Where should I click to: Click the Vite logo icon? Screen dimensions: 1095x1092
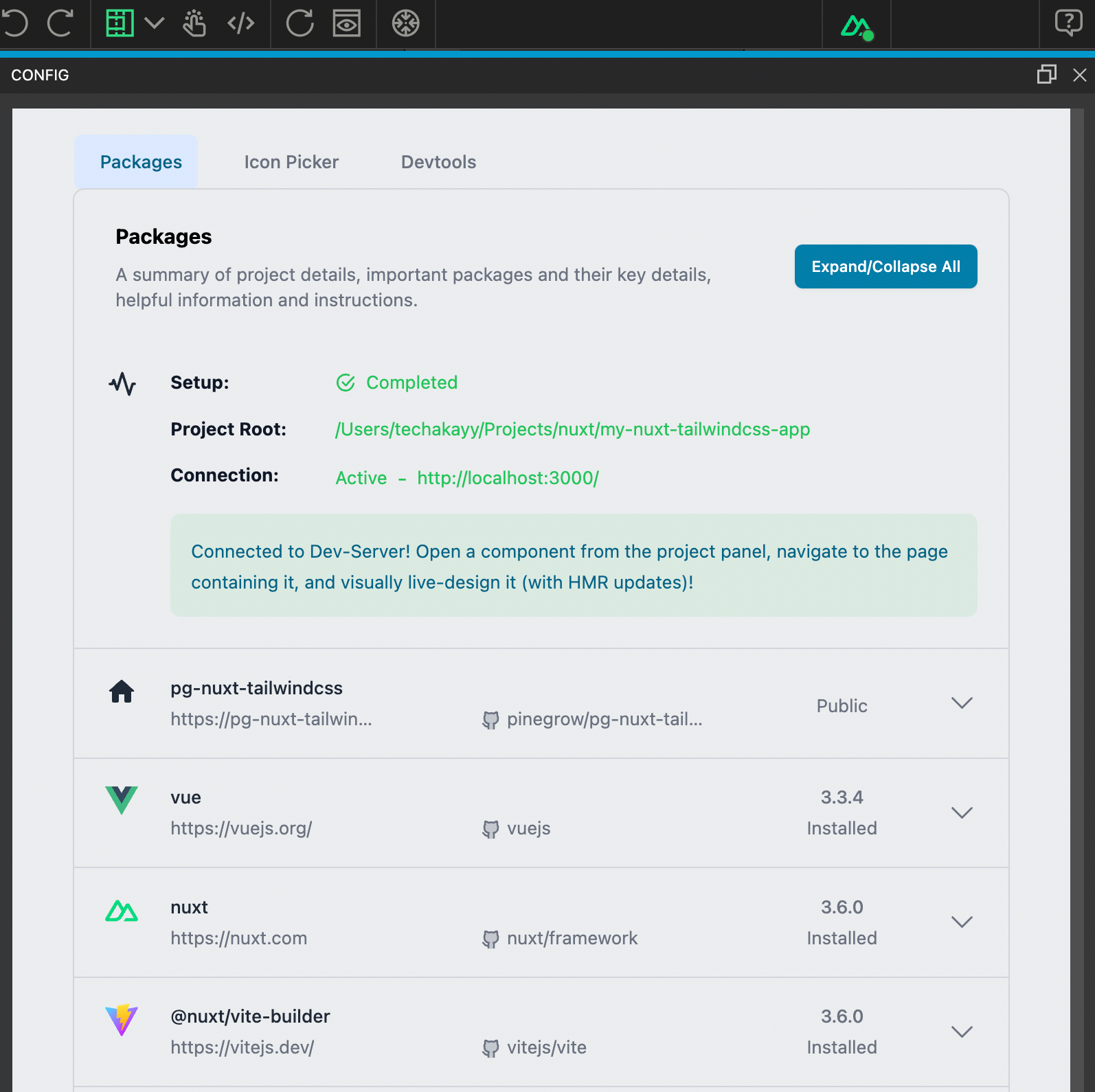click(x=122, y=1020)
